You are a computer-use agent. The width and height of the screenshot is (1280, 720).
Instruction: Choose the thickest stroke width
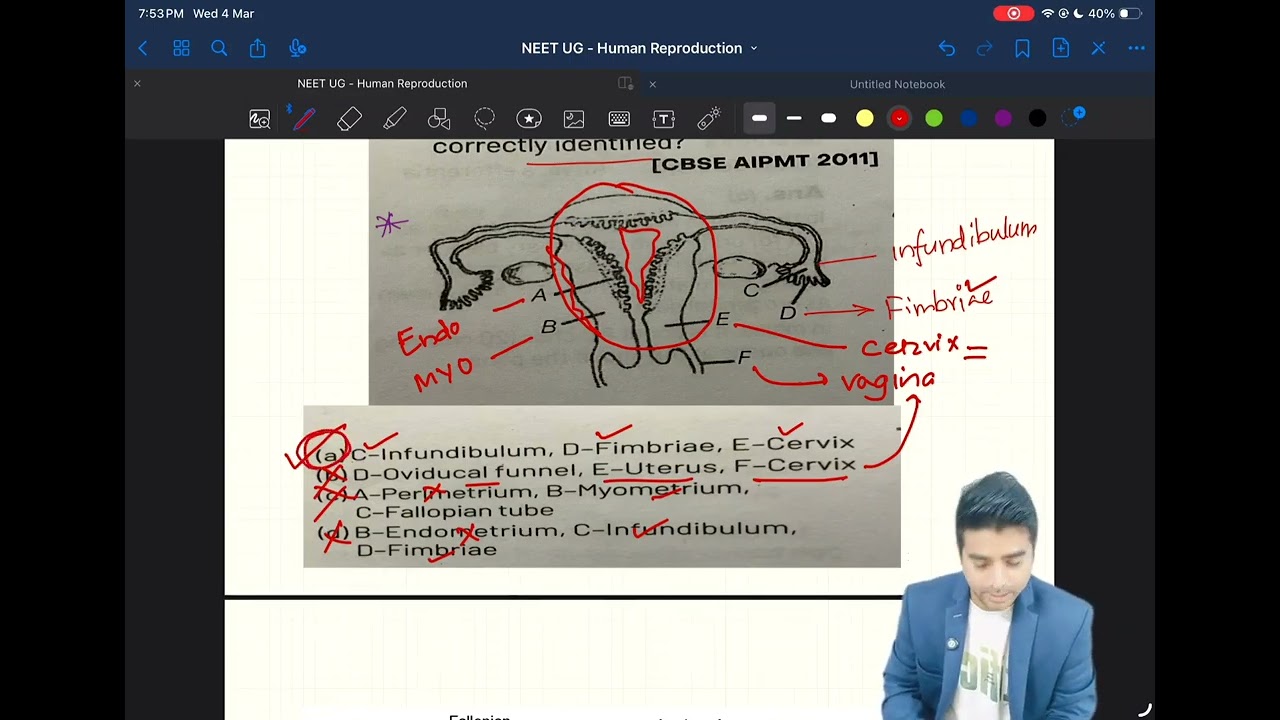coord(829,118)
